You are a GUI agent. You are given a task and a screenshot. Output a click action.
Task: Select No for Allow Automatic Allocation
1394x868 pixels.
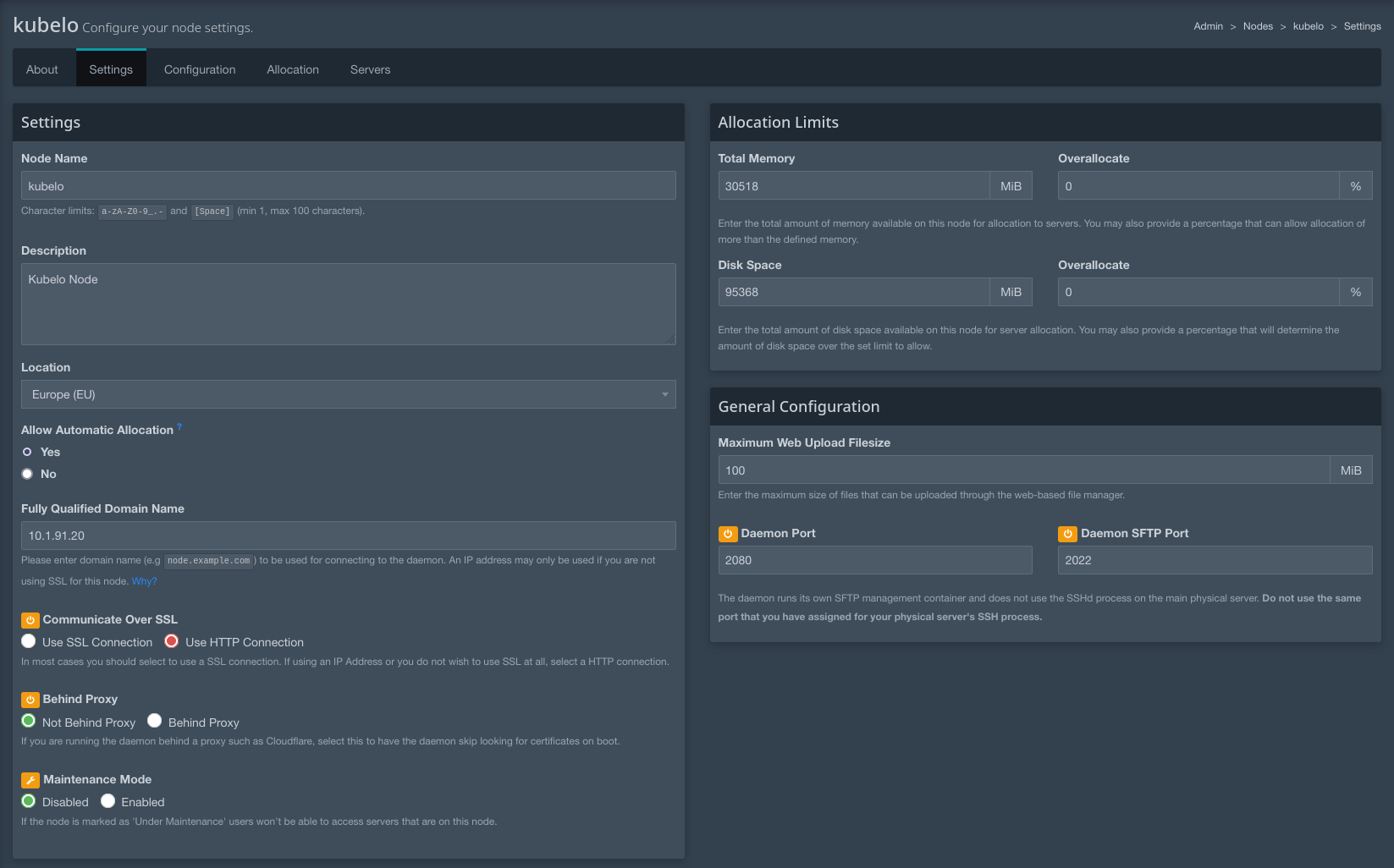[27, 474]
